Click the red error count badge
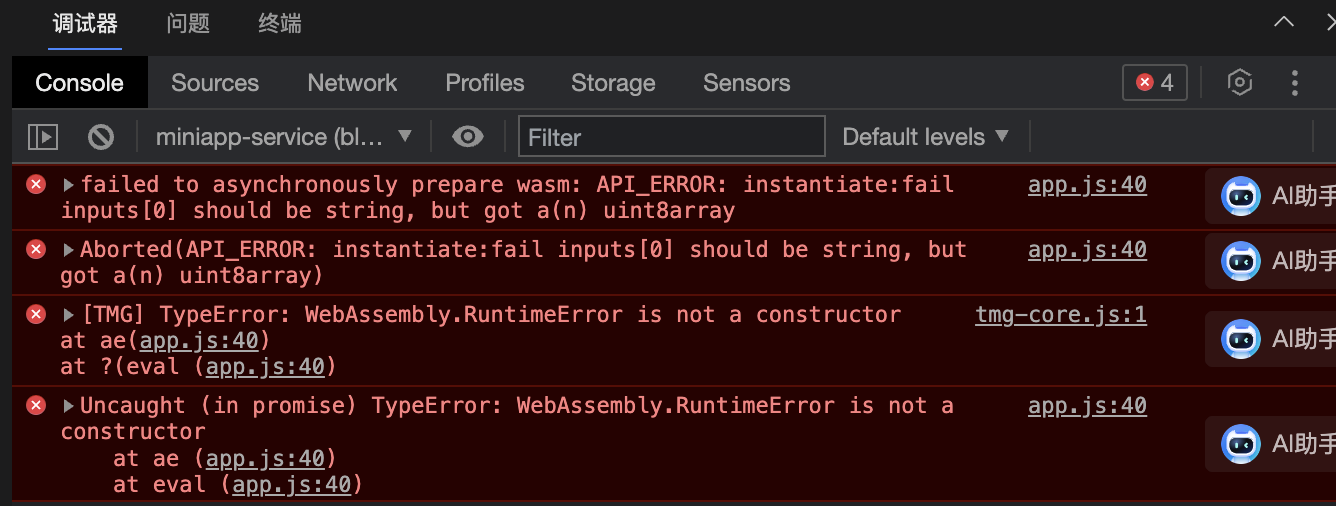1336x506 pixels. coord(1155,83)
